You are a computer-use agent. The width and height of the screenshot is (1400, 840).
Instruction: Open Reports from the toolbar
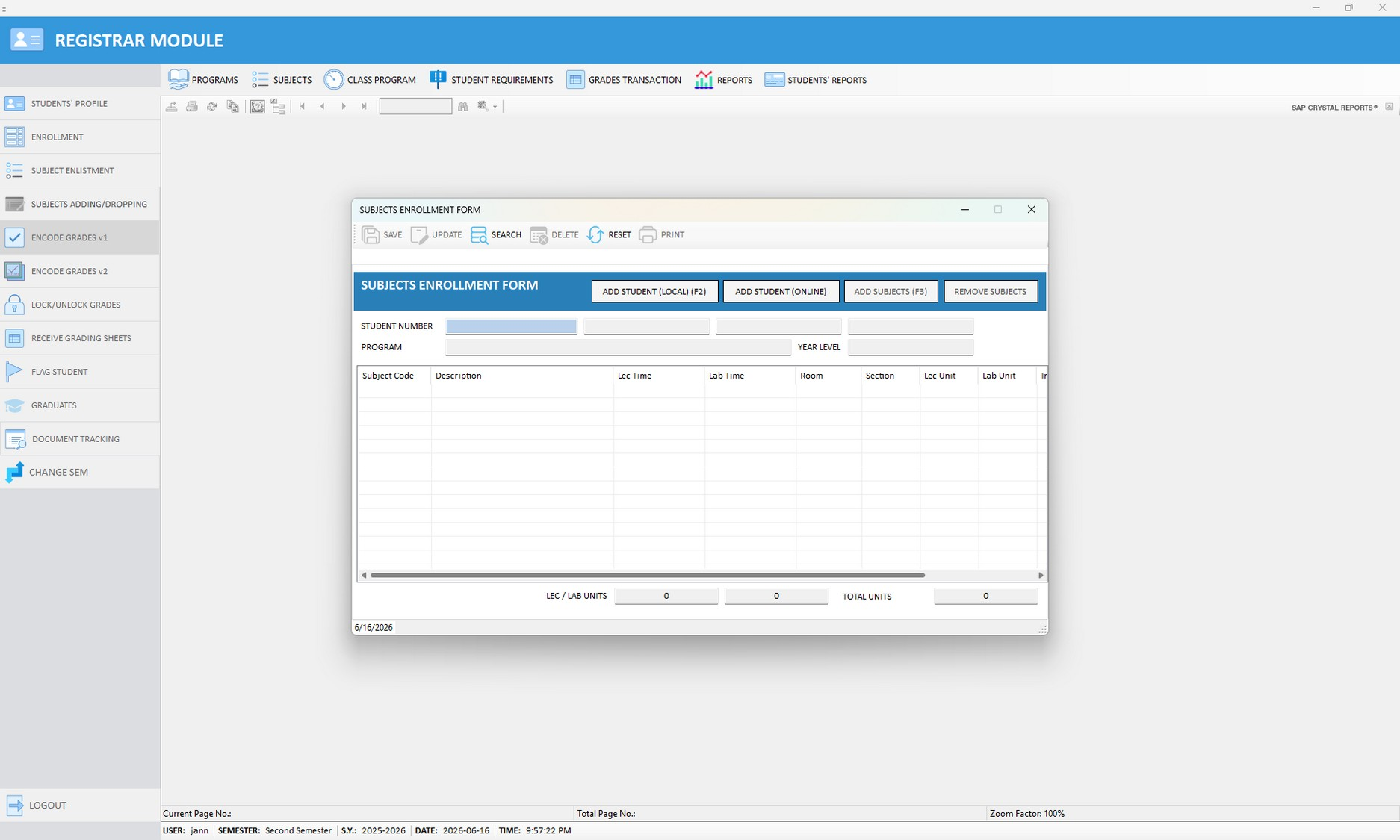[x=723, y=80]
